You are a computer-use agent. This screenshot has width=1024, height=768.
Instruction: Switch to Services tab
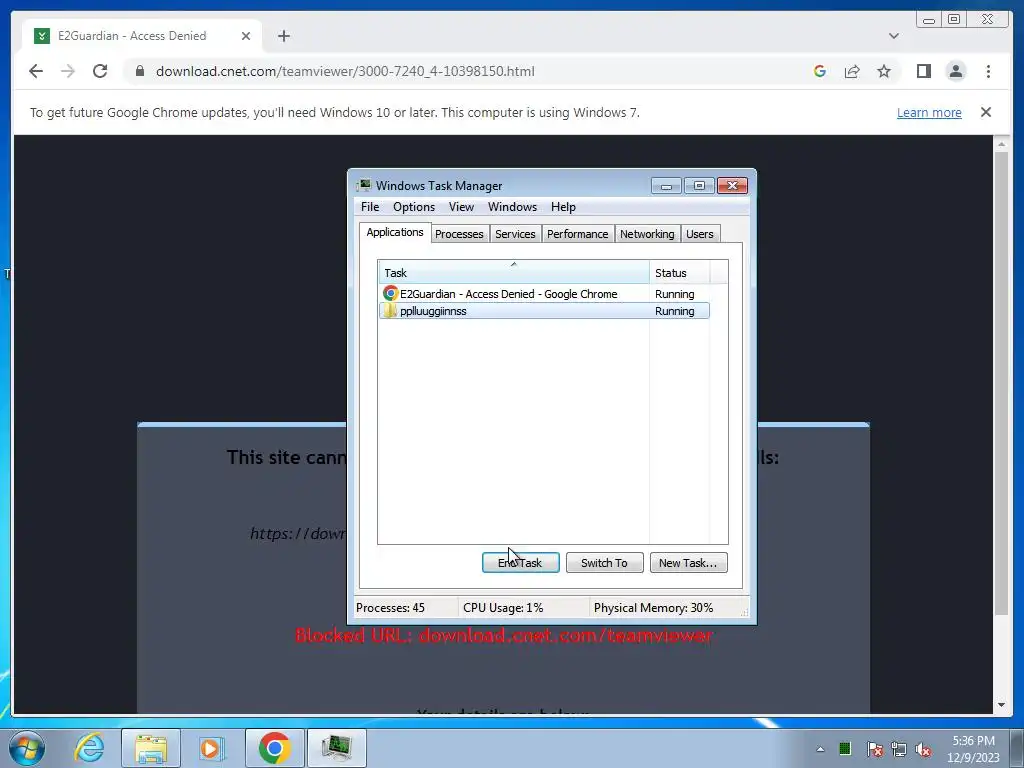click(515, 234)
